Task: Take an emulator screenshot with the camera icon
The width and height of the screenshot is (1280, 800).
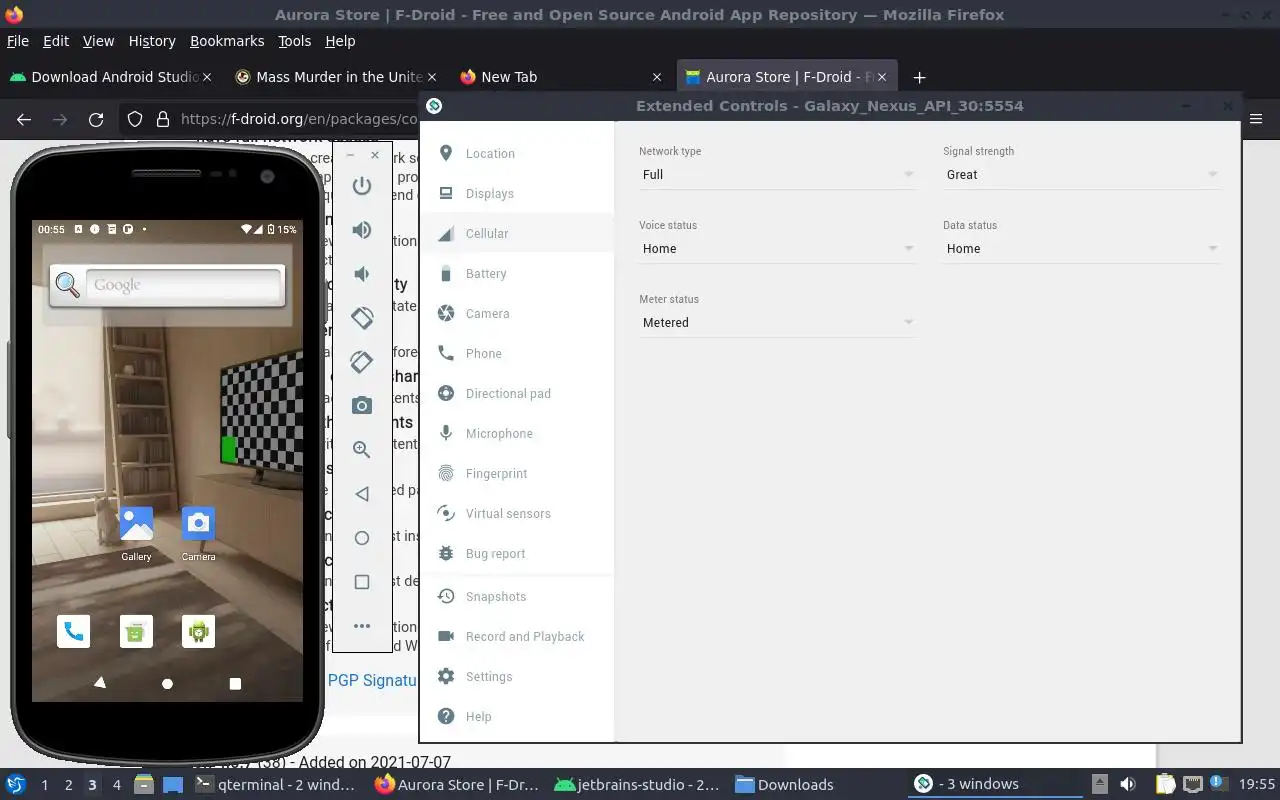Action: point(362,405)
